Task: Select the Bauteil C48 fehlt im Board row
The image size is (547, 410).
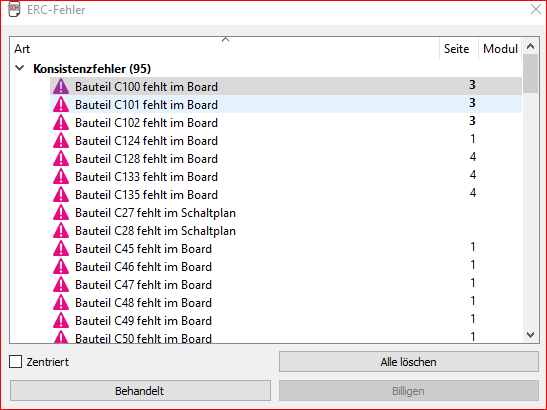Action: [x=286, y=303]
